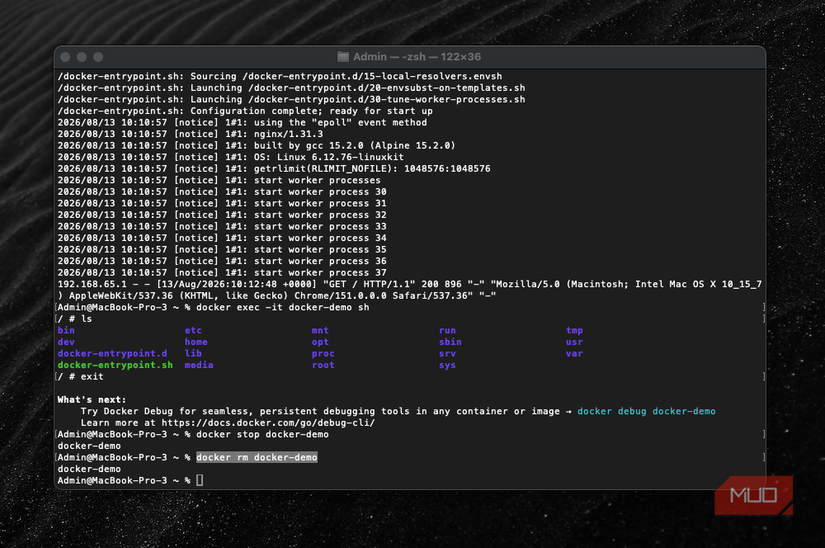Click the 'docker debug docker-demo' suggestion text
Viewport: 825px width, 548px height.
(646, 411)
